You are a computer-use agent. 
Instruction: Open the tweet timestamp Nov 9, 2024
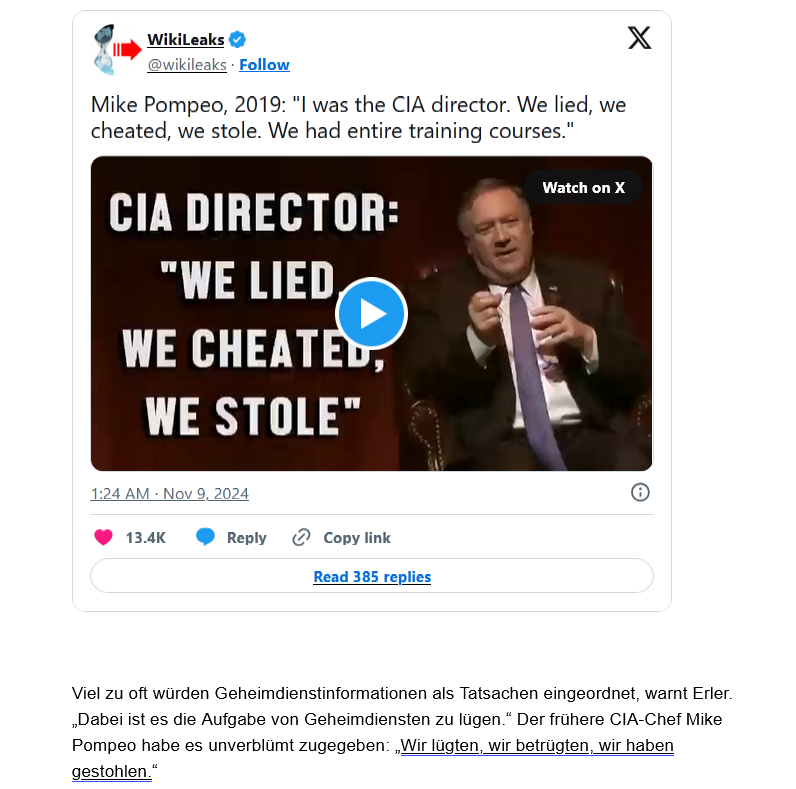pyautogui.click(x=169, y=493)
